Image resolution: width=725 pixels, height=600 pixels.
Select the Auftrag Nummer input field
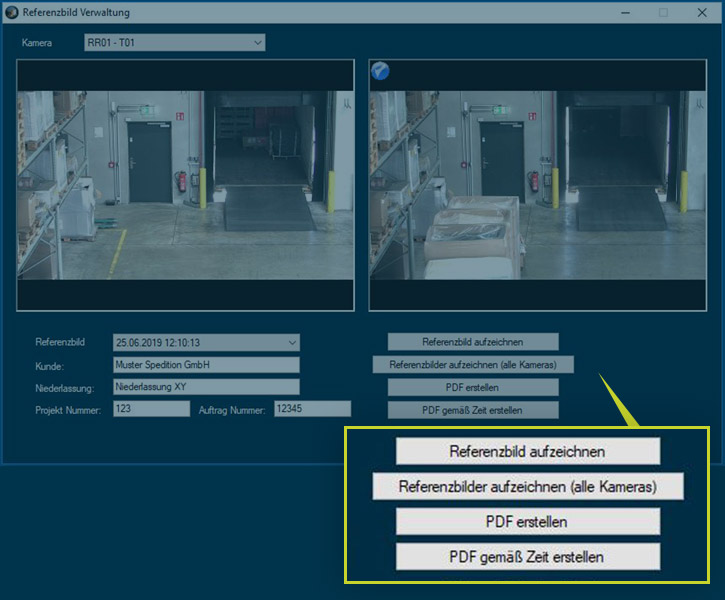click(312, 409)
